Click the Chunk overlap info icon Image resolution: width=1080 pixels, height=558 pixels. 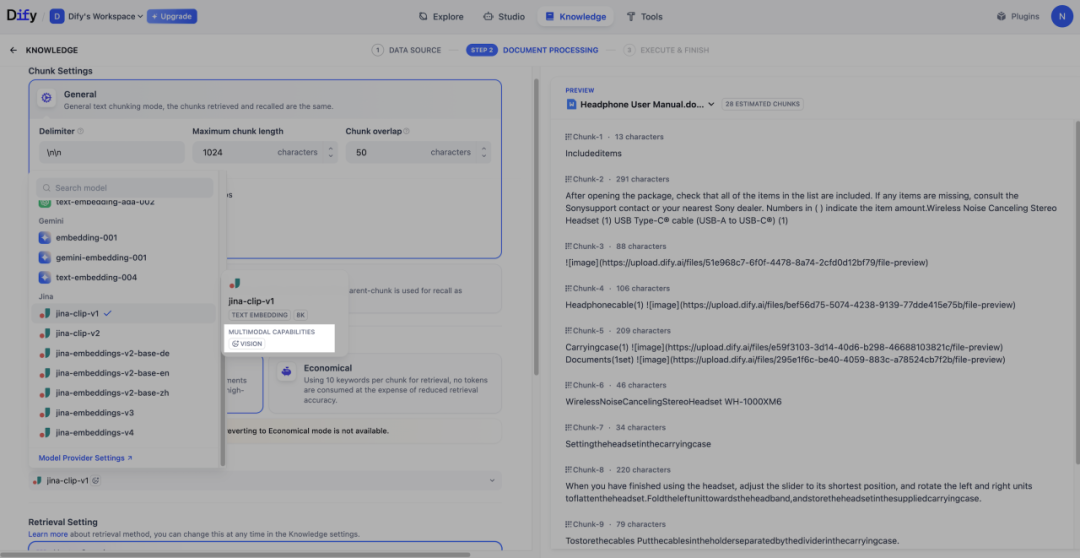pyautogui.click(x=406, y=132)
